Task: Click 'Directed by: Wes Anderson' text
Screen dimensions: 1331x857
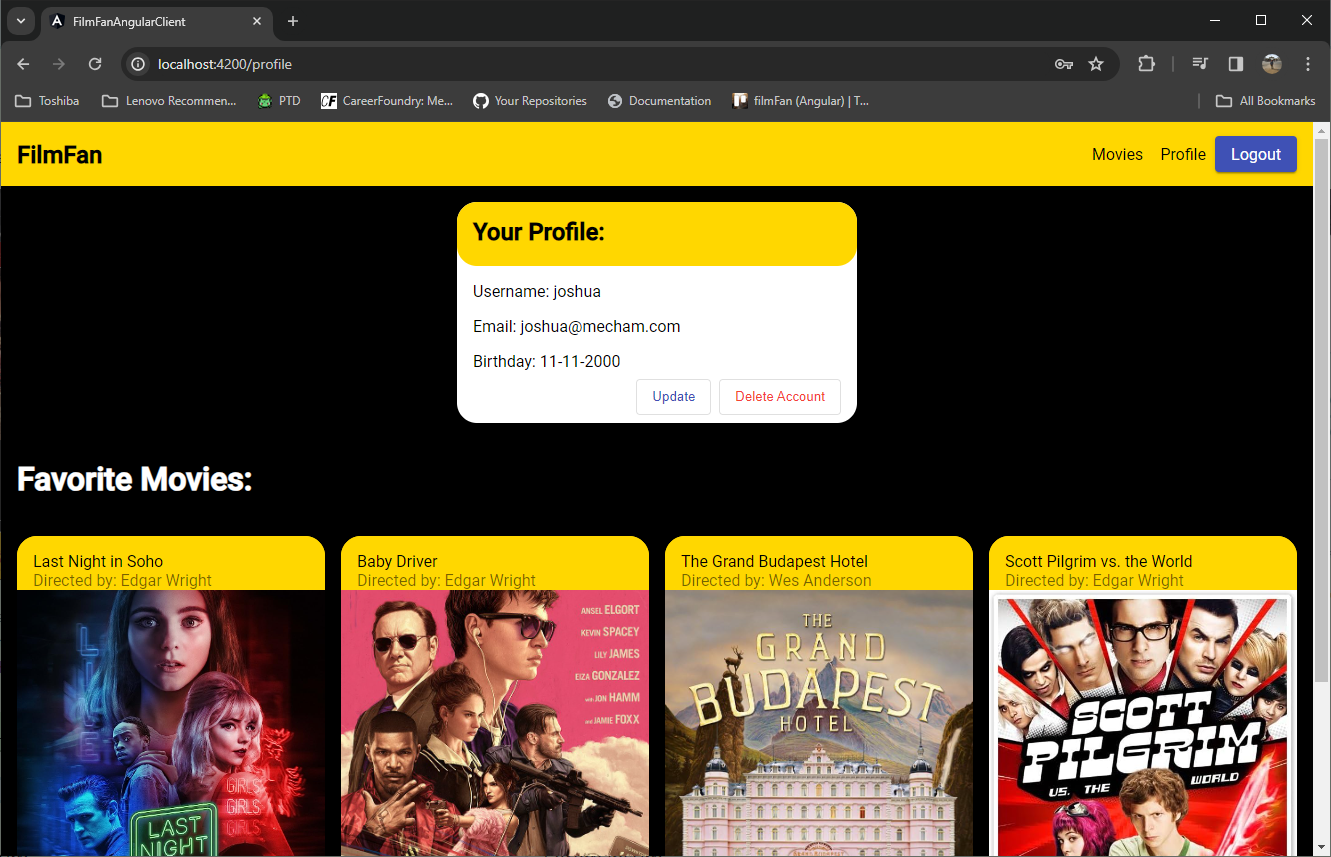Action: coord(776,580)
